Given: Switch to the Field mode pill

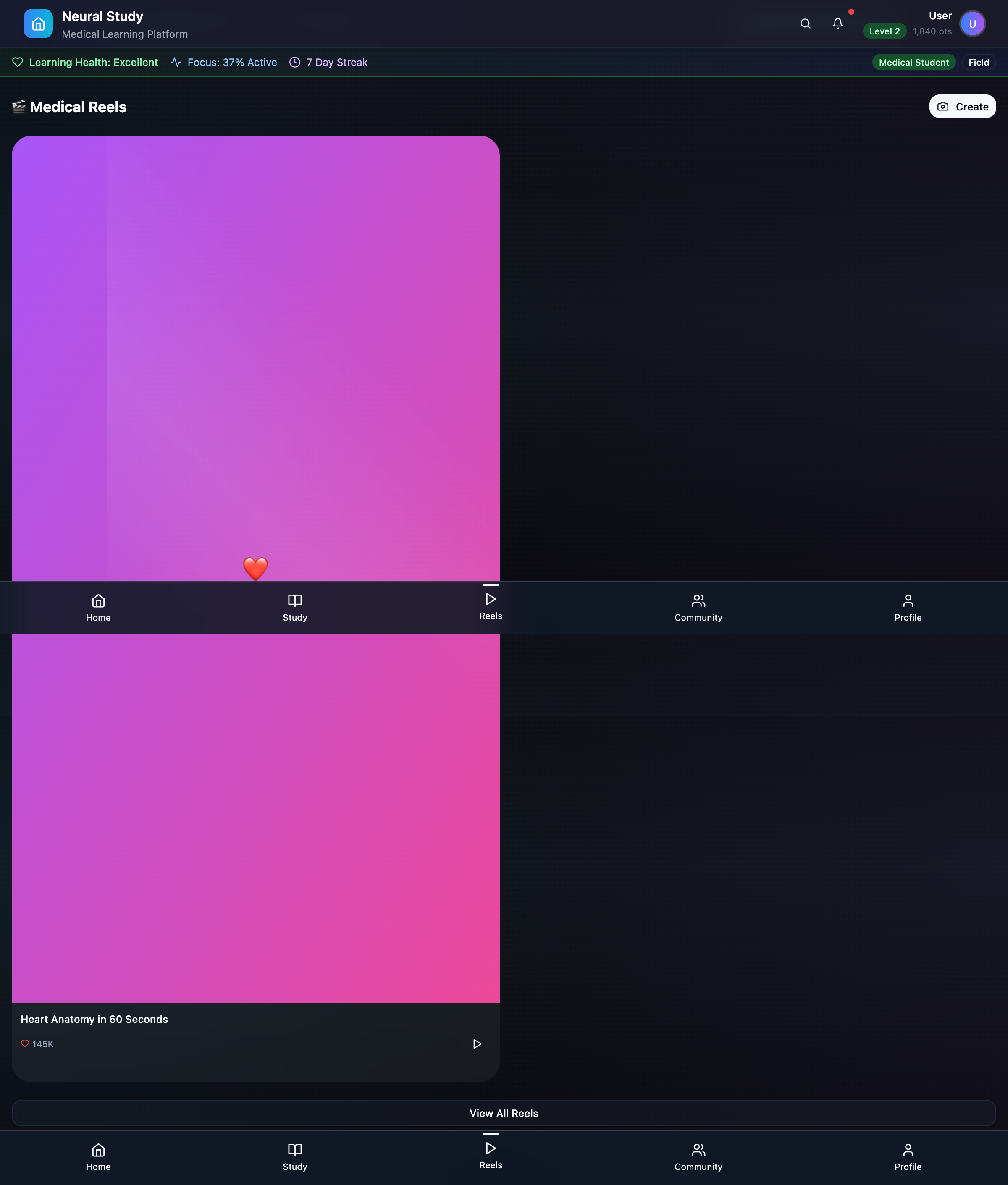Looking at the screenshot, I should pyautogui.click(x=978, y=62).
